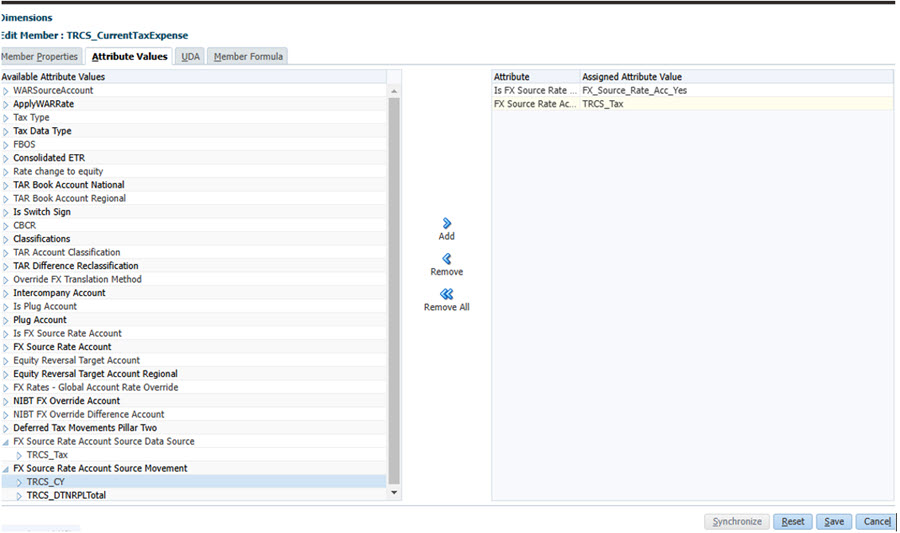Expand TRCS_Tax arrow under Source Data Source
Viewport: 900px width, 533px height.
point(19,455)
